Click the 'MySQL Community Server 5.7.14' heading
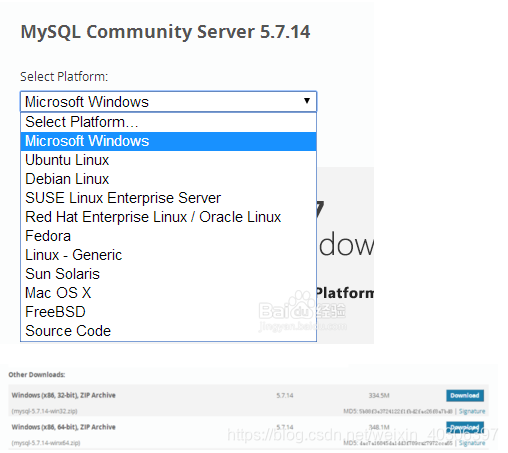This screenshot has height=453, width=508. pyautogui.click(x=165, y=32)
